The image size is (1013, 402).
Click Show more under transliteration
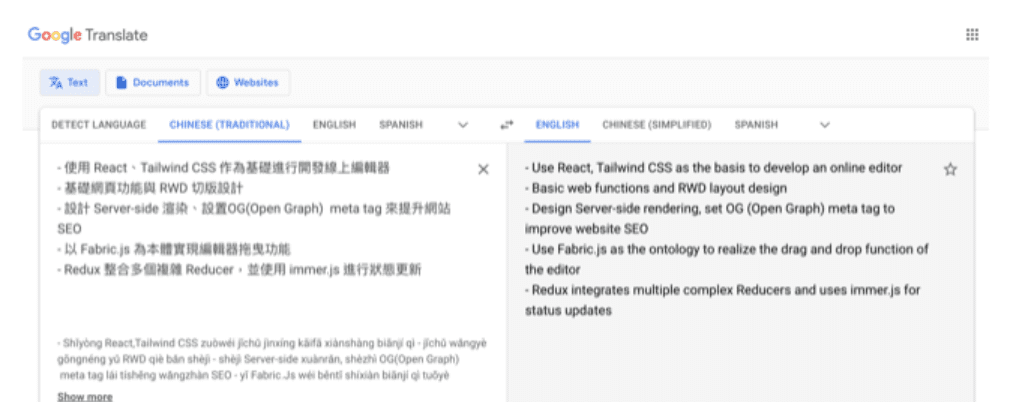[85, 397]
